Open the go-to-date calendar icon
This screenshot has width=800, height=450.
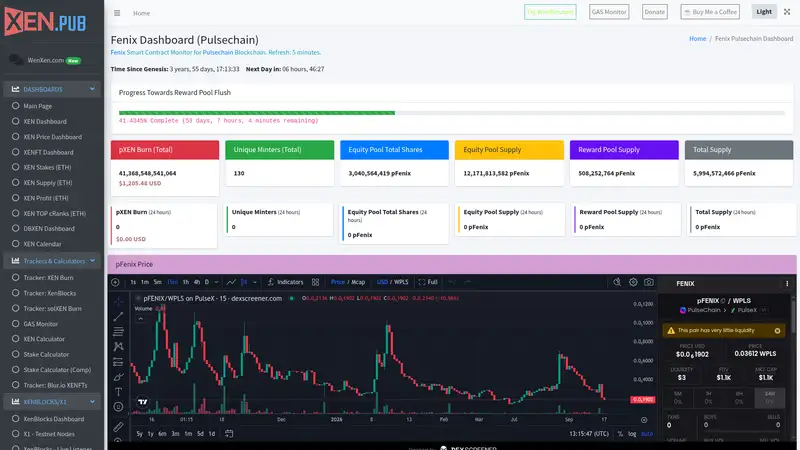coord(229,434)
